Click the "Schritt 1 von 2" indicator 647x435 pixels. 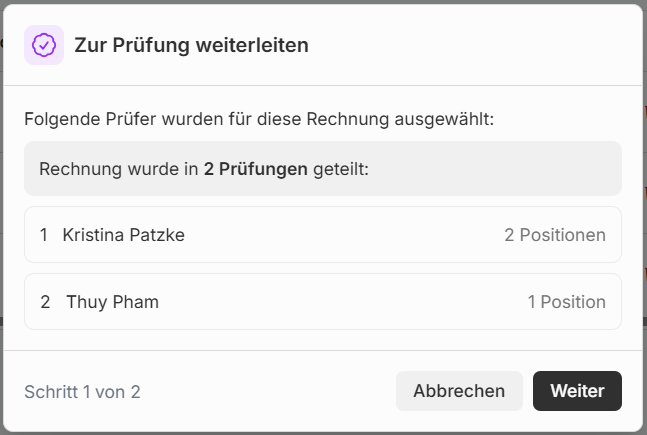tap(82, 392)
